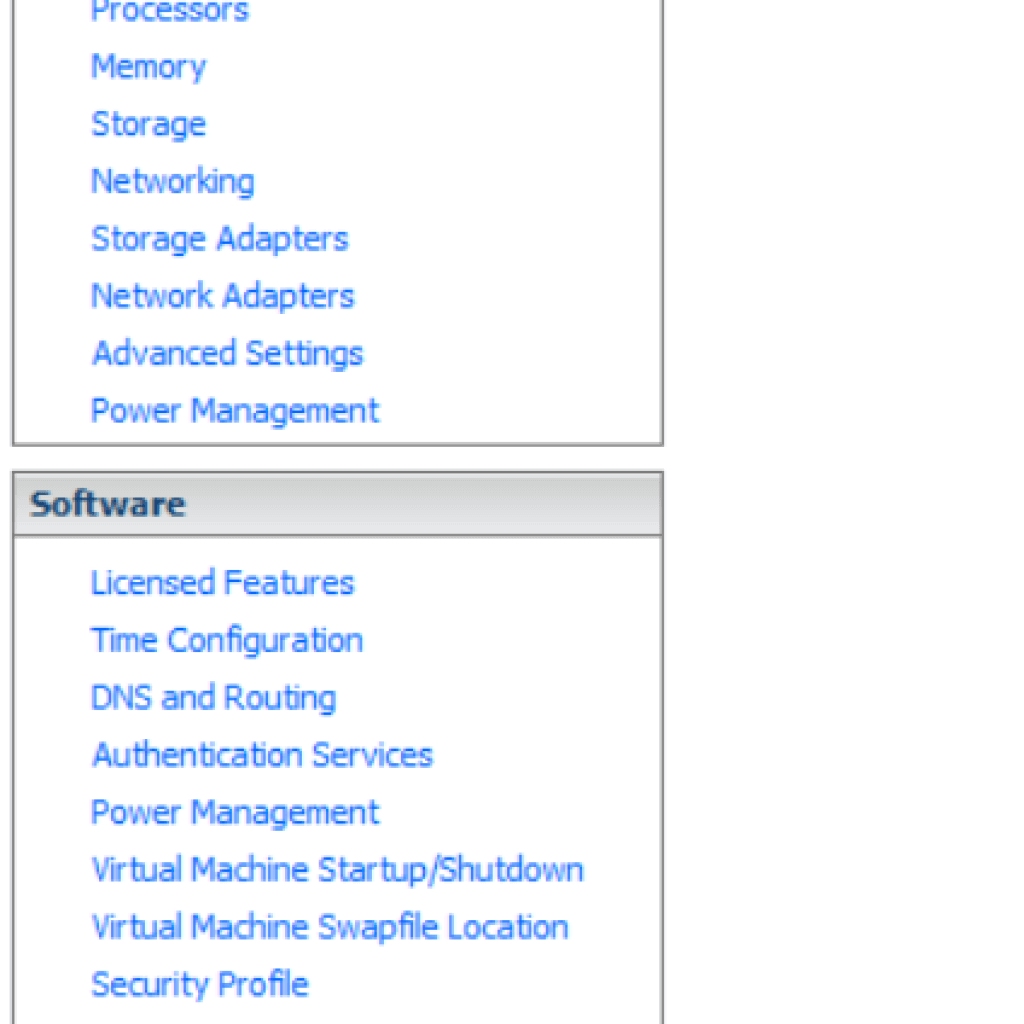Open Authentication Services
The width and height of the screenshot is (1024, 1024).
tap(262, 754)
